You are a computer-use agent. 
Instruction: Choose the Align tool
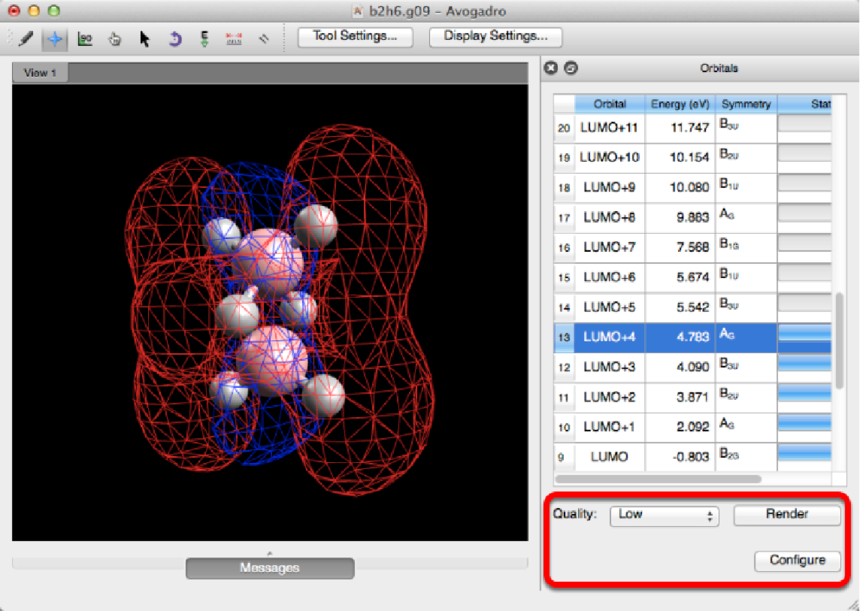[x=264, y=39]
